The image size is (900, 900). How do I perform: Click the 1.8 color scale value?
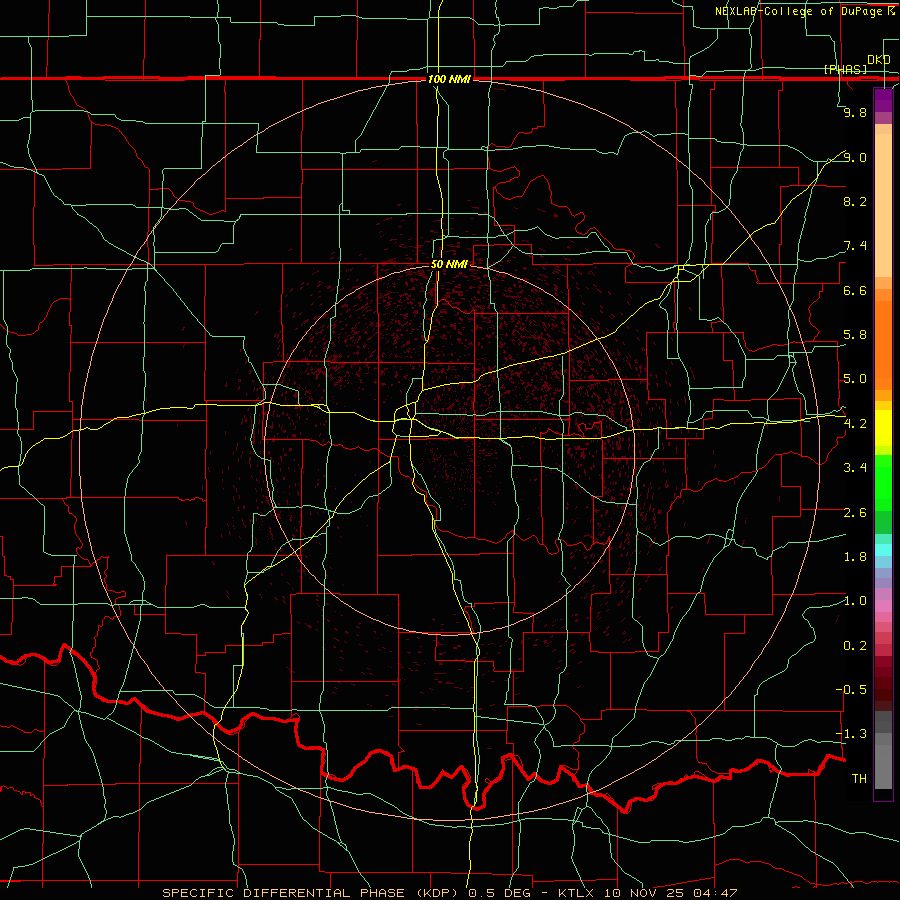point(855,557)
